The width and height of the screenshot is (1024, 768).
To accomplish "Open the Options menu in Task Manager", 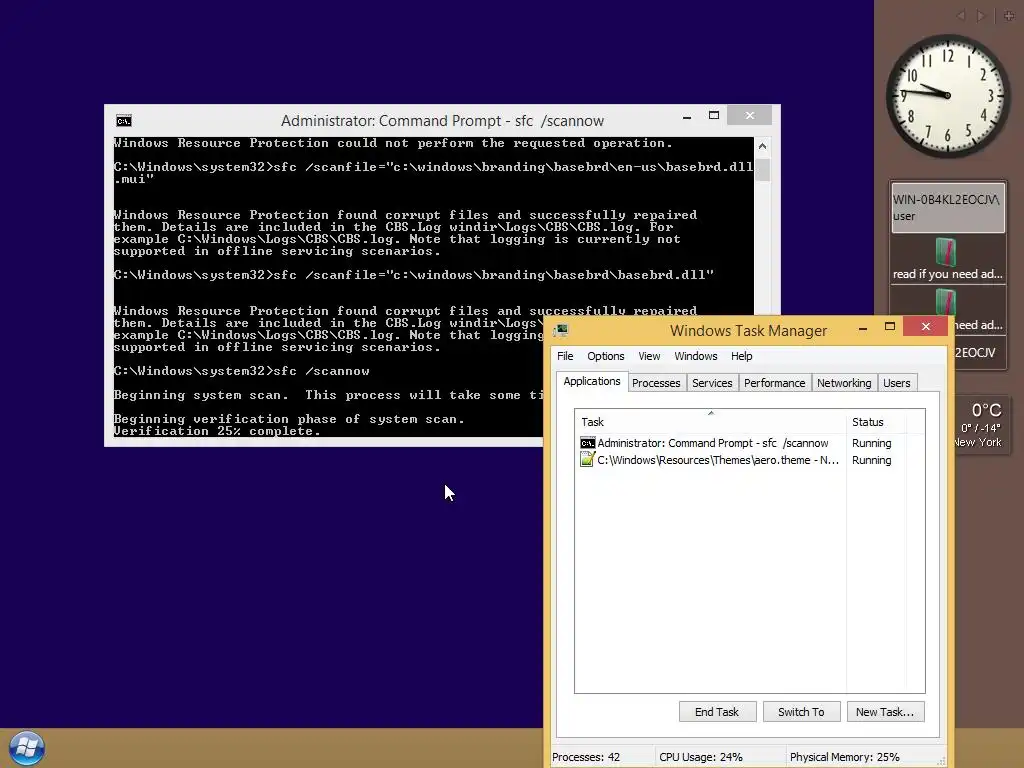I will (605, 356).
